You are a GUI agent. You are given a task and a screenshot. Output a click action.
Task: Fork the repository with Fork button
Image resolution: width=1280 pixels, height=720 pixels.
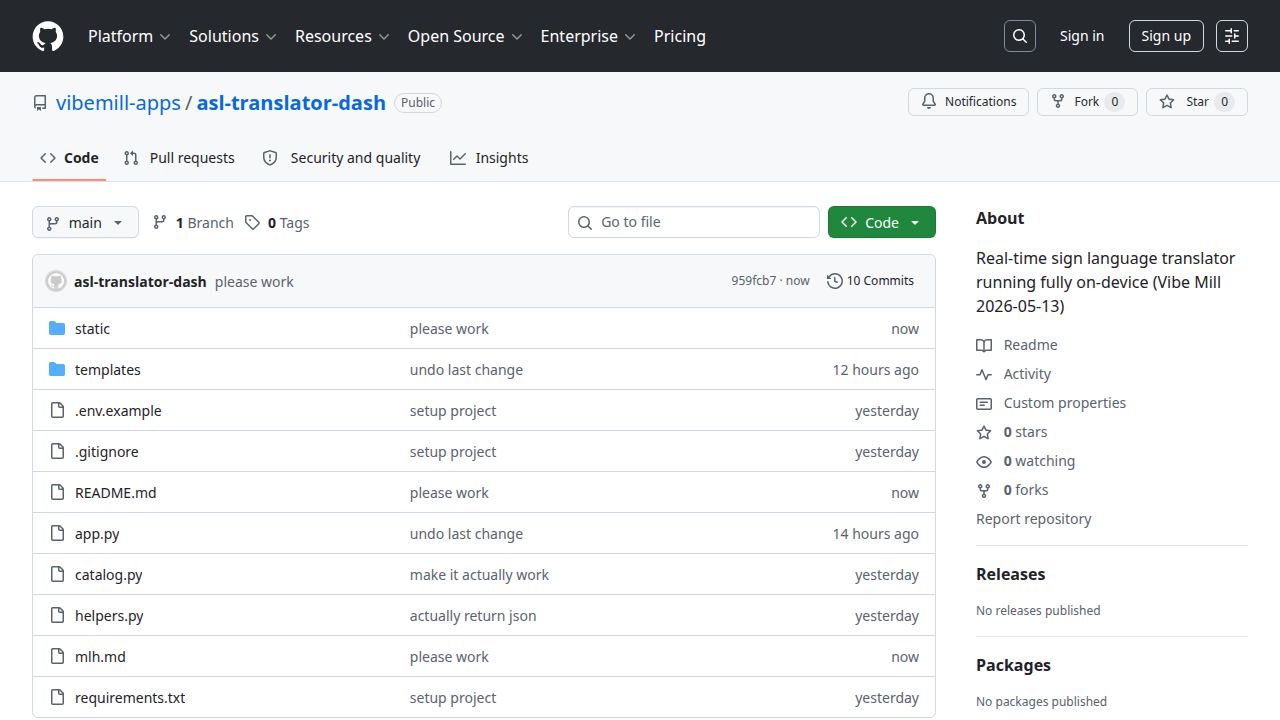pos(1087,102)
